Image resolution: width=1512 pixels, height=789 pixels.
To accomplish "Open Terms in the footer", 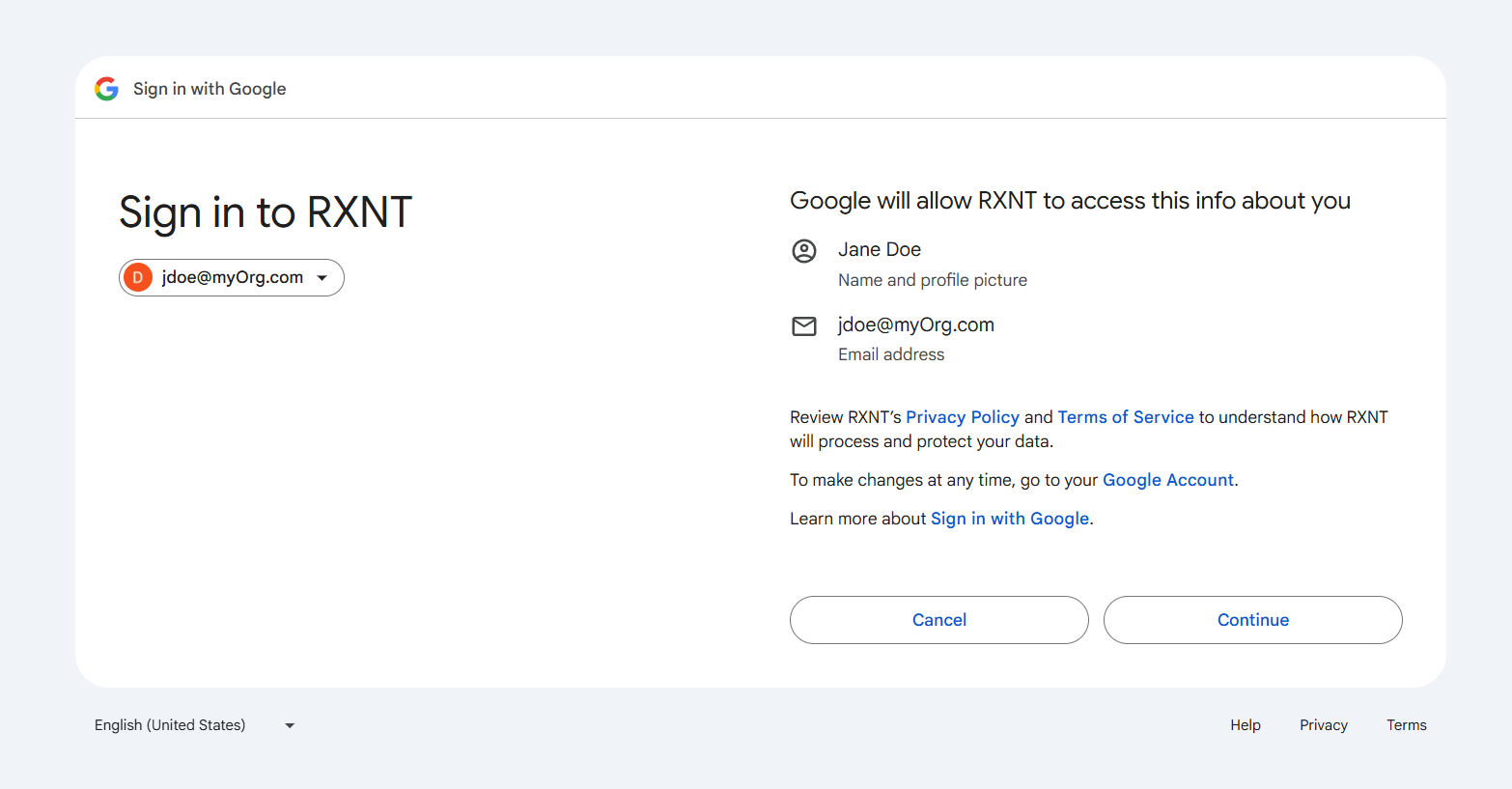I will [x=1406, y=725].
